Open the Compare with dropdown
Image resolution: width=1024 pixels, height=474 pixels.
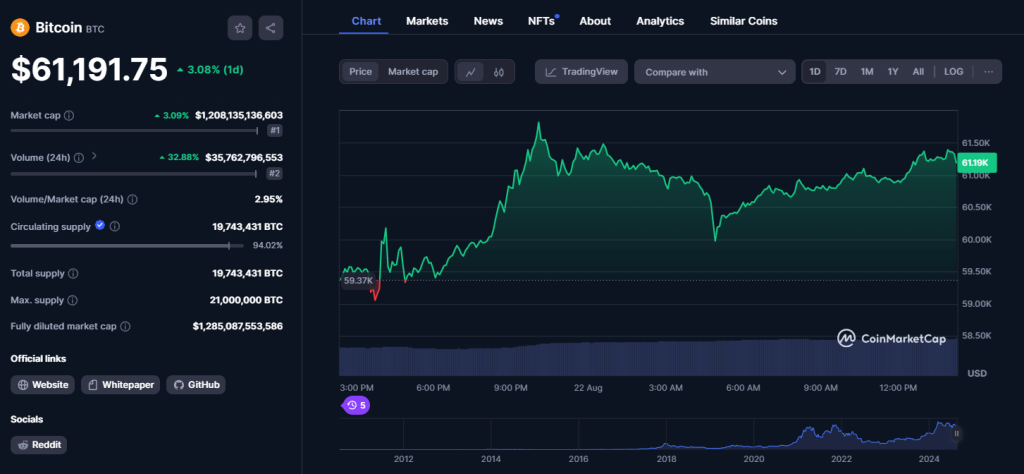pyautogui.click(x=714, y=72)
